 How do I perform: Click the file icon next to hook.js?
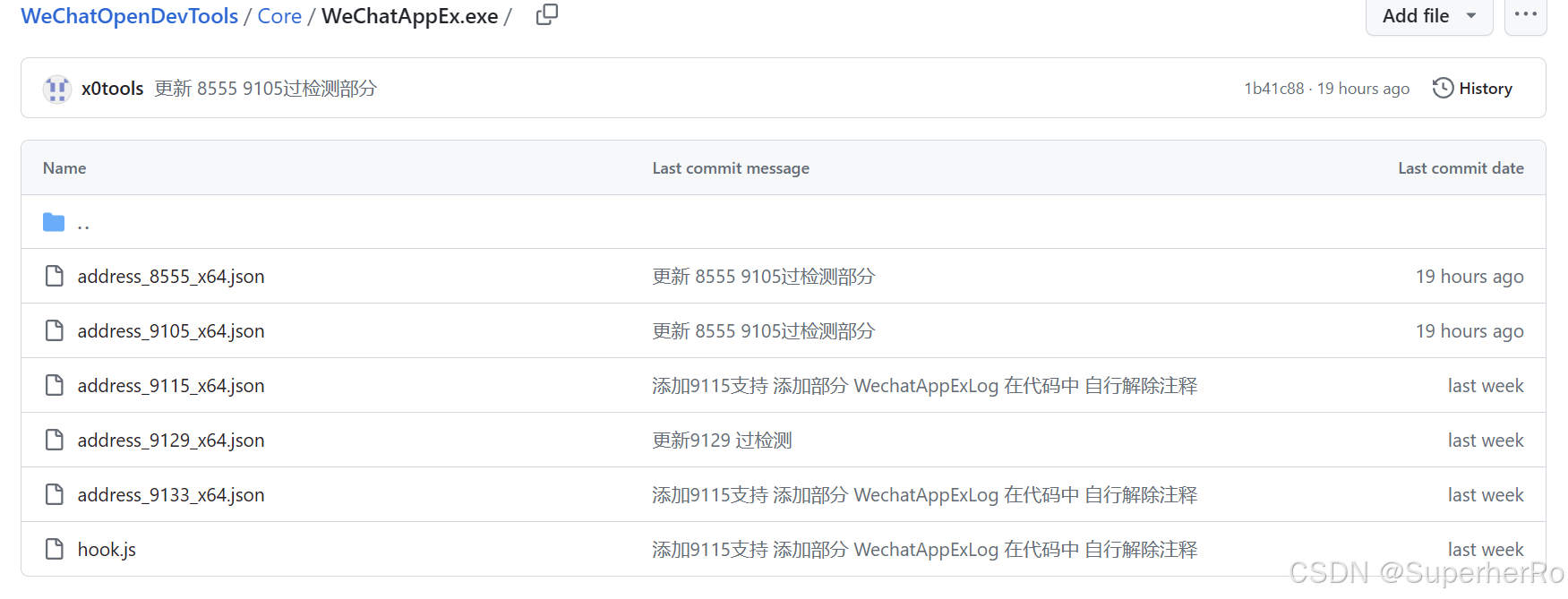55,549
